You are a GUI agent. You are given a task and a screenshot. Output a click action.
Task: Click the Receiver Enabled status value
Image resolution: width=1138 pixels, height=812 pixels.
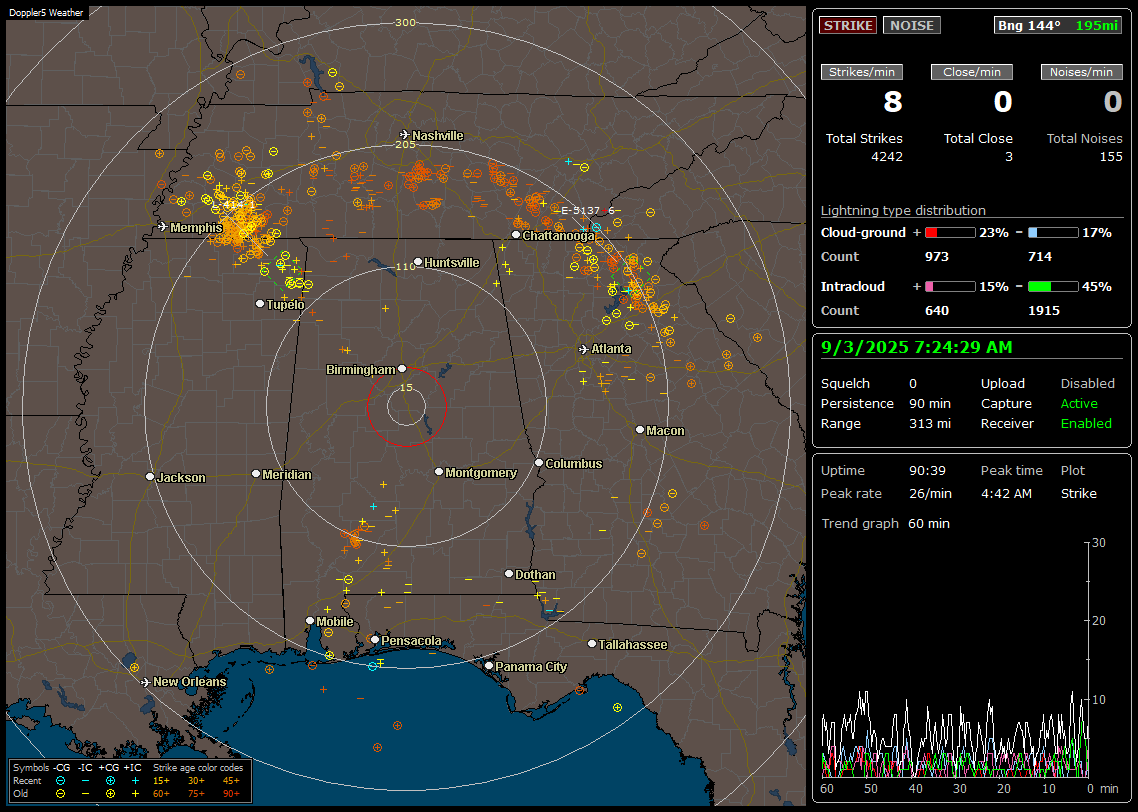[1086, 423]
